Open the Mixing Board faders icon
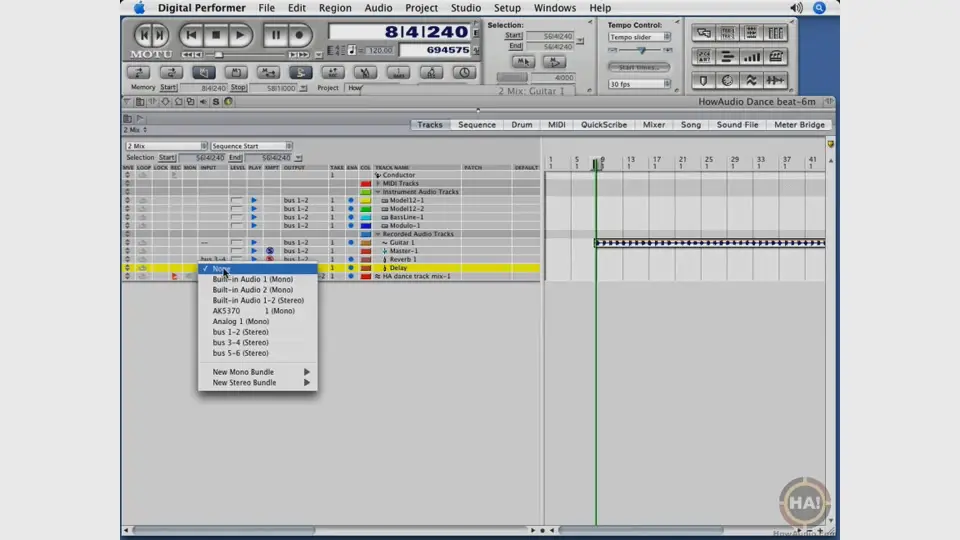This screenshot has height=540, width=960. pyautogui.click(x=775, y=33)
